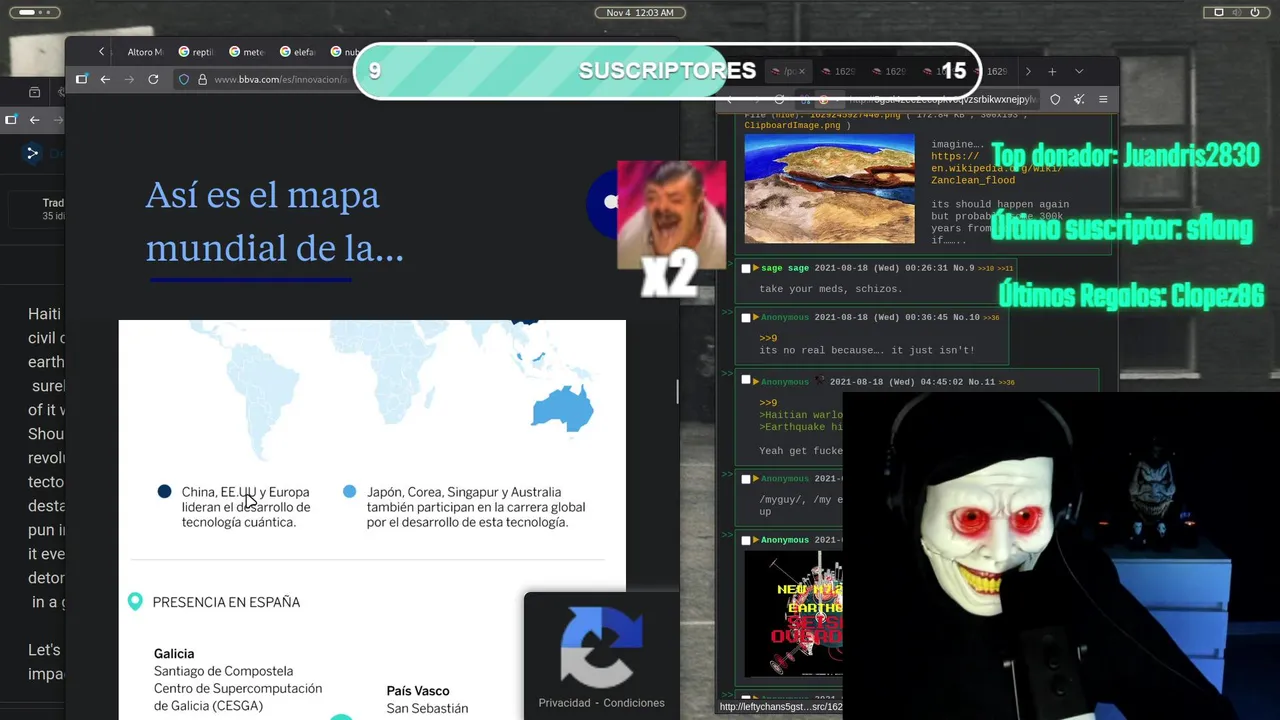Tick checkbox on Anonymous post No.10
1280x720 pixels.
(746, 317)
